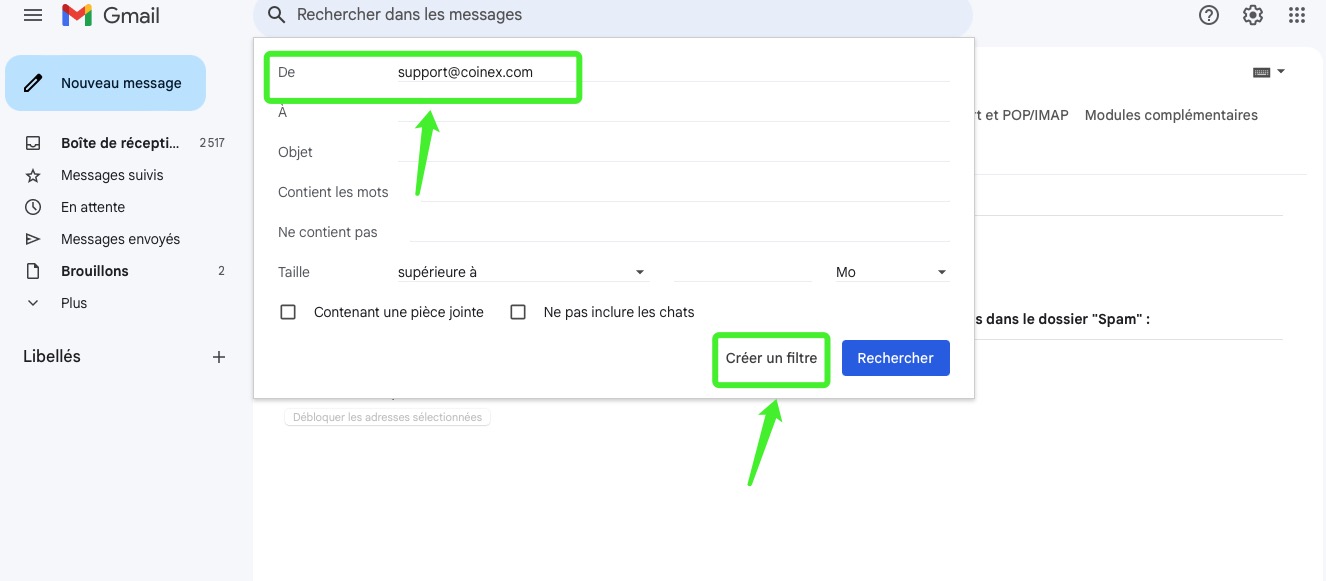The width and height of the screenshot is (1326, 581).
Task: Expand the 'Plus' sidebar section
Action: (x=74, y=303)
